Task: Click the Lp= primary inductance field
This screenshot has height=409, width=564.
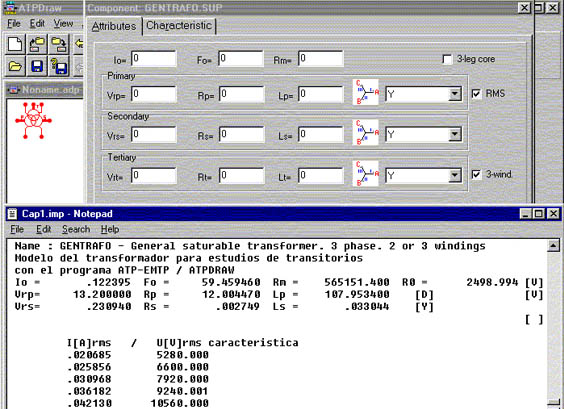Action: pyautogui.click(x=321, y=94)
